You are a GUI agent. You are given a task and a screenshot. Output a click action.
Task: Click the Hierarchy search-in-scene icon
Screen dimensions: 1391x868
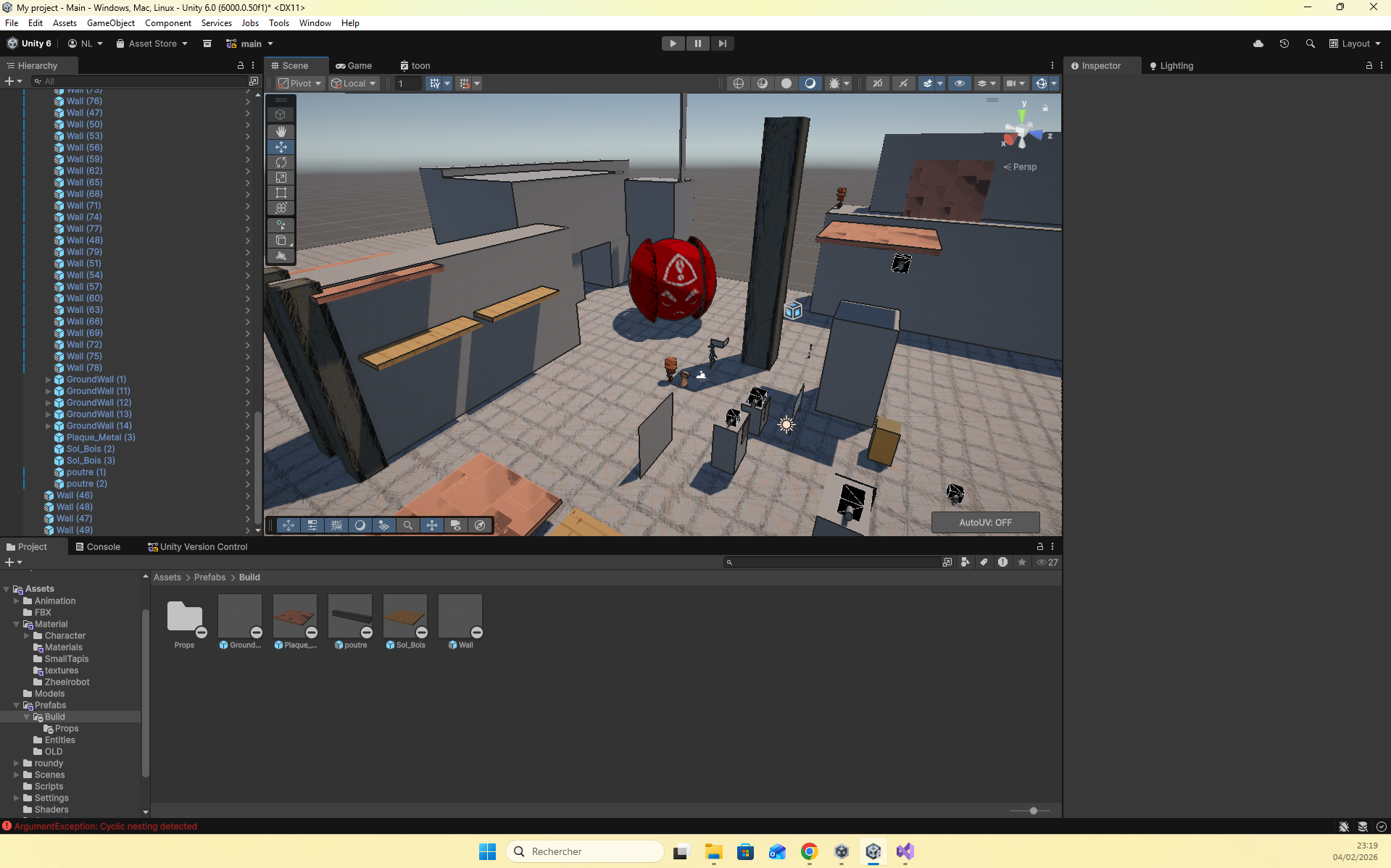point(254,81)
